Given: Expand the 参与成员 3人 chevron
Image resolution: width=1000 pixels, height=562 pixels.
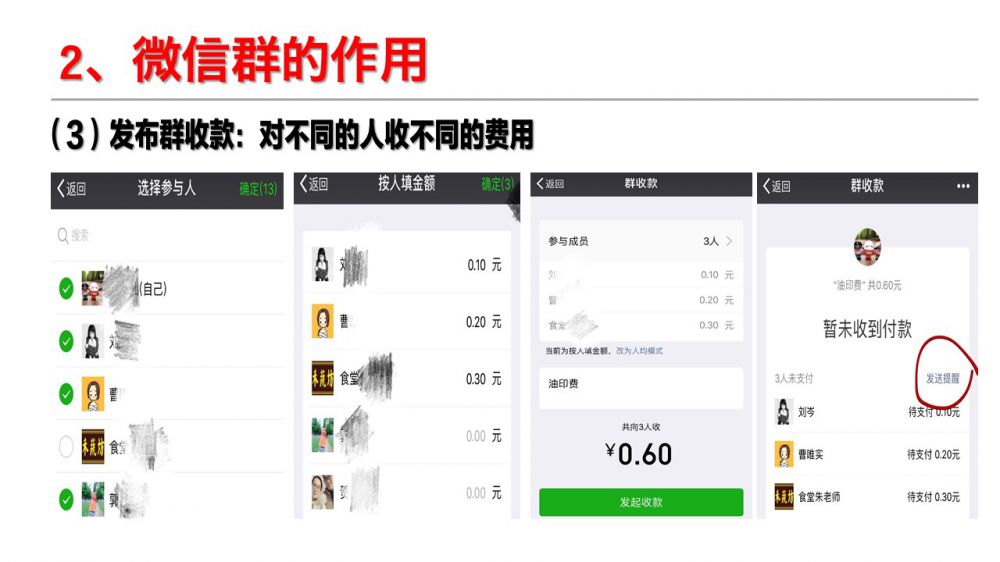Looking at the screenshot, I should click(x=728, y=241).
